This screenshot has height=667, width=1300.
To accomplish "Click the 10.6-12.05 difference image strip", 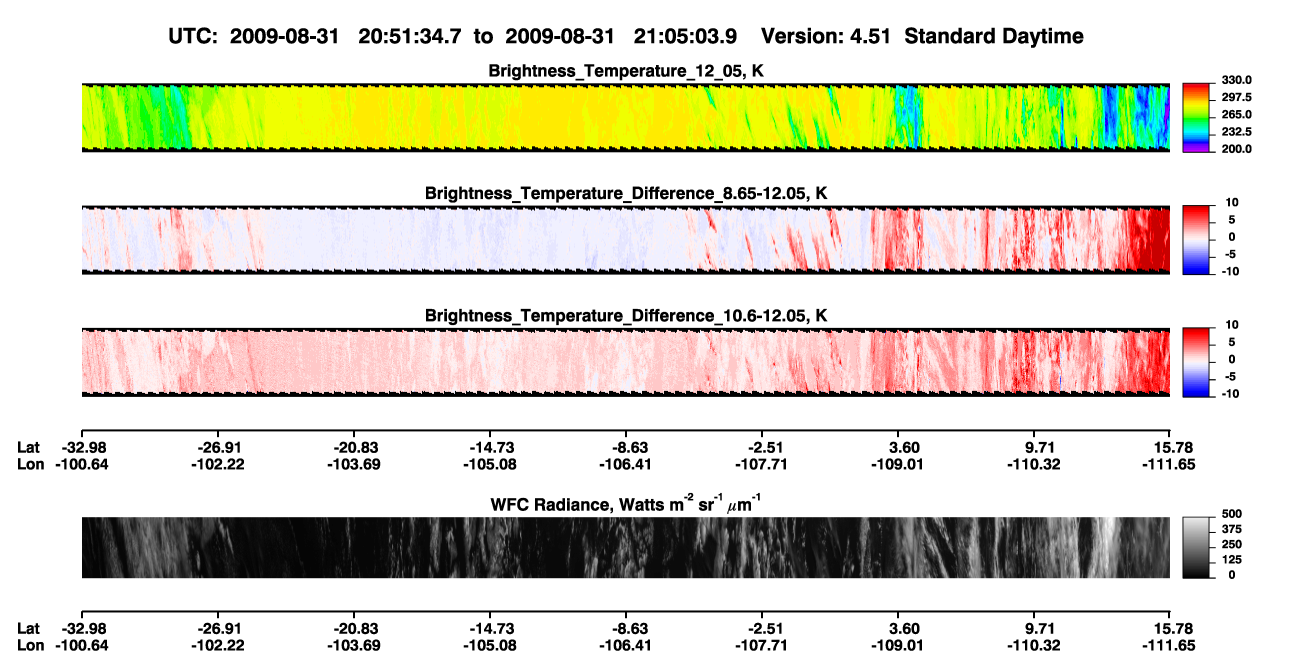I will [x=625, y=362].
